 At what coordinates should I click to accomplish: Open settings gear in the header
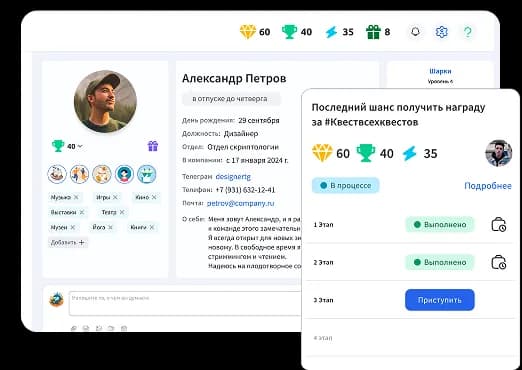tap(441, 32)
